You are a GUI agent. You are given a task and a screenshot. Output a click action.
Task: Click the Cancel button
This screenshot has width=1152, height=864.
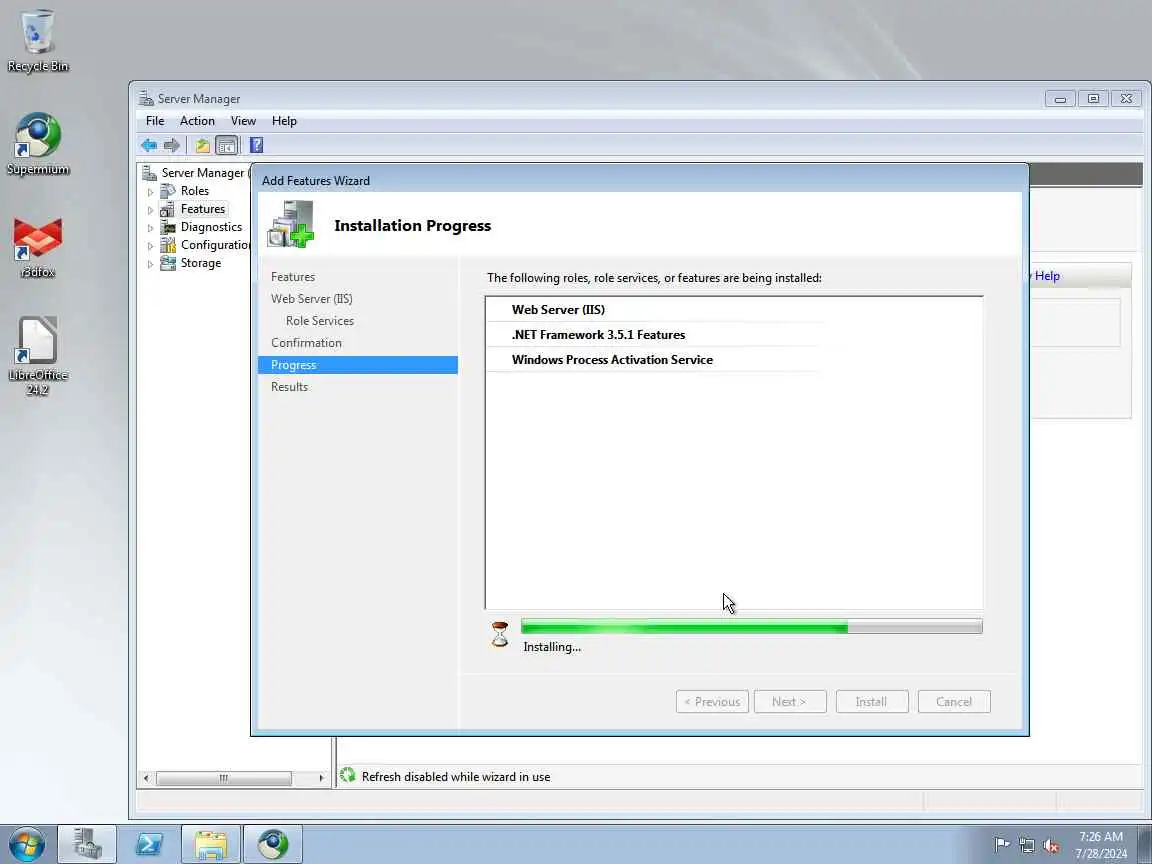(x=954, y=702)
